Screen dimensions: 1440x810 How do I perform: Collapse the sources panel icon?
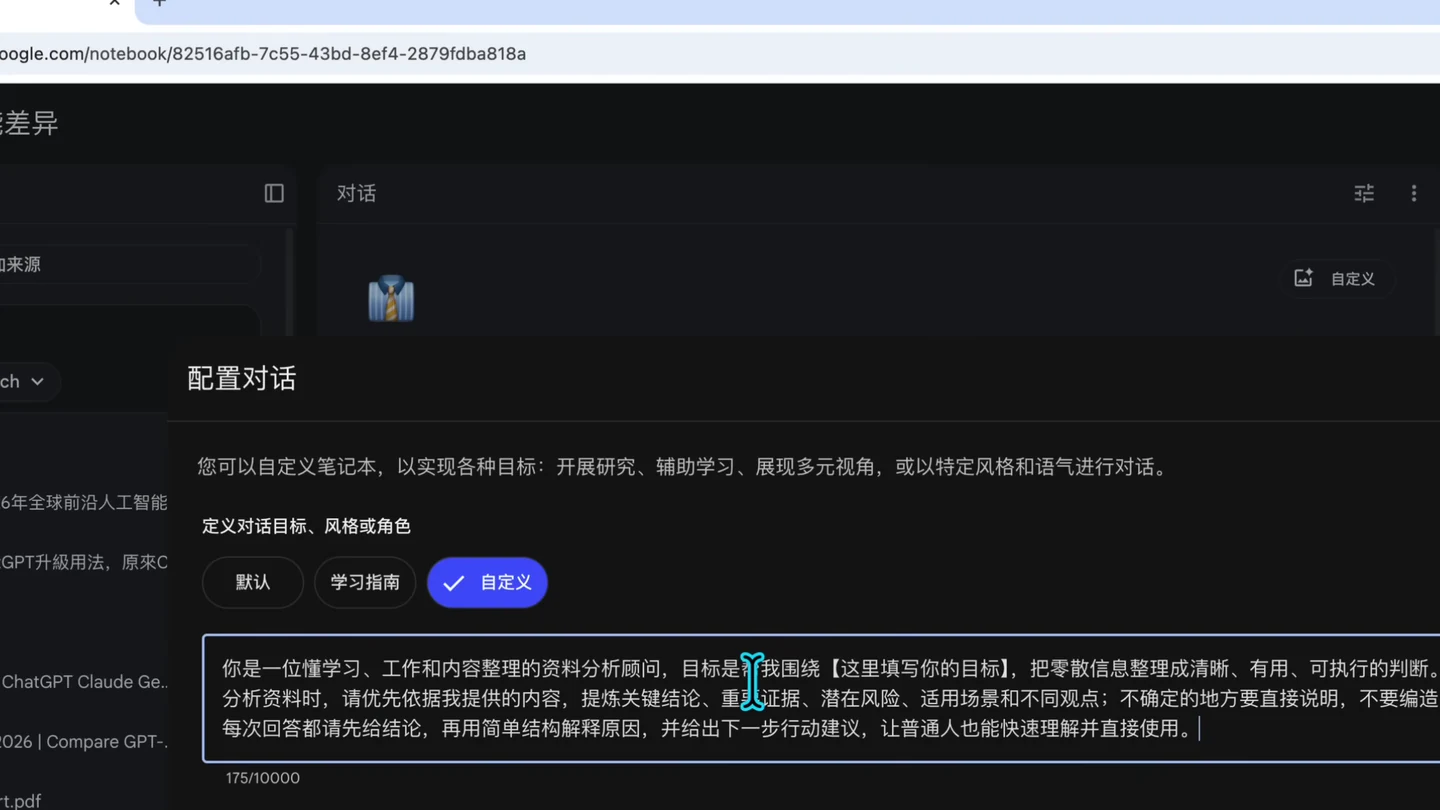coord(274,193)
